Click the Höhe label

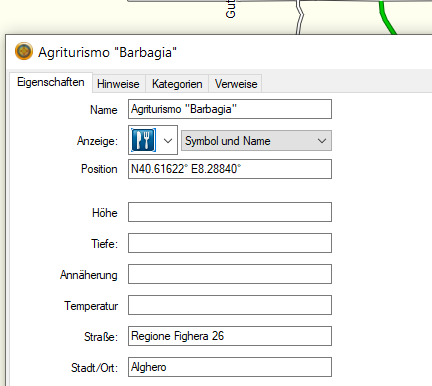[105, 213]
